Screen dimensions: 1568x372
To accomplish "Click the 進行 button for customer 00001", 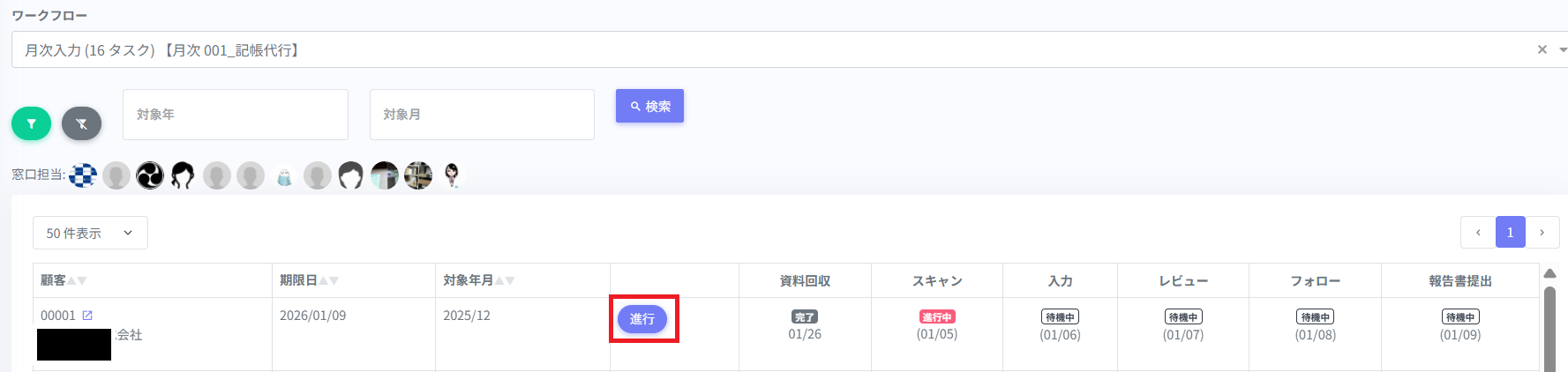I will click(x=642, y=319).
